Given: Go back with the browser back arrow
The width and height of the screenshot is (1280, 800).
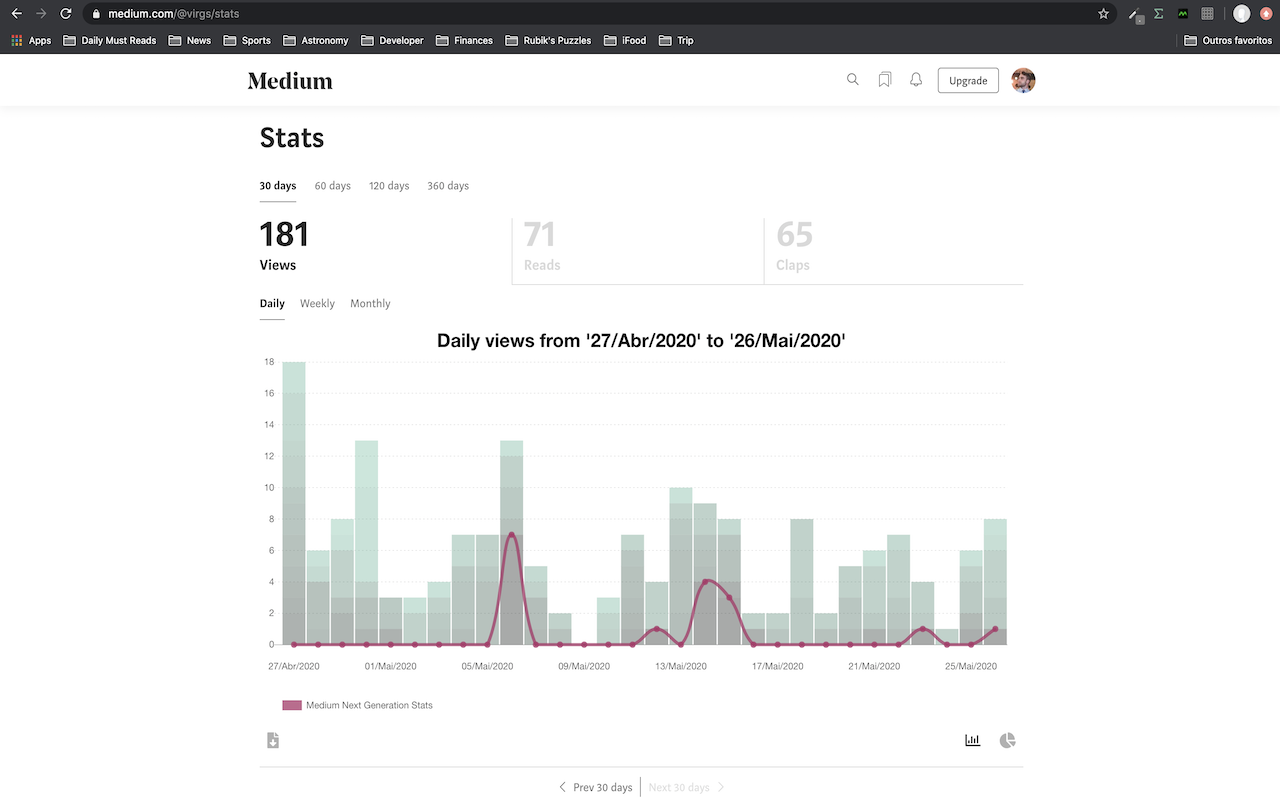Looking at the screenshot, I should coord(16,14).
